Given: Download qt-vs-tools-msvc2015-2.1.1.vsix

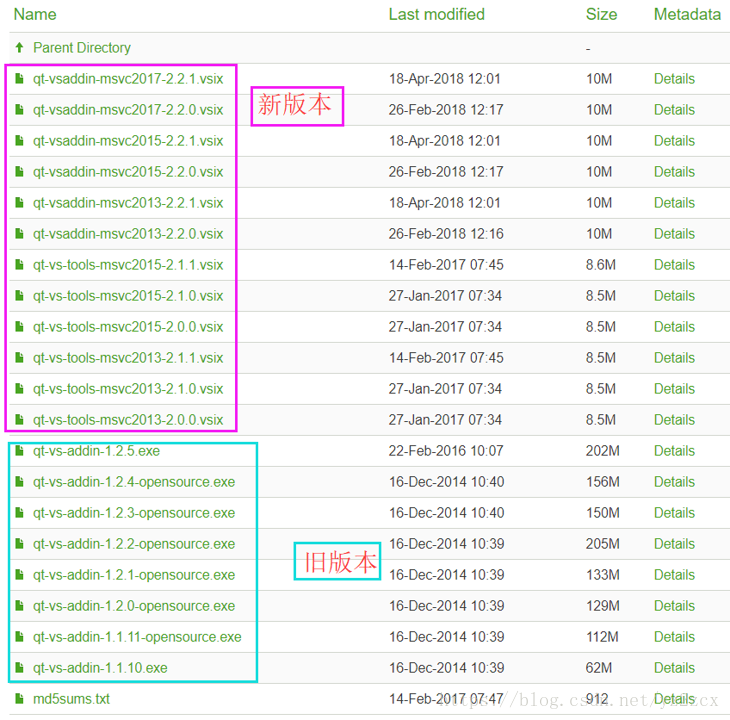Looking at the screenshot, I should [128, 265].
